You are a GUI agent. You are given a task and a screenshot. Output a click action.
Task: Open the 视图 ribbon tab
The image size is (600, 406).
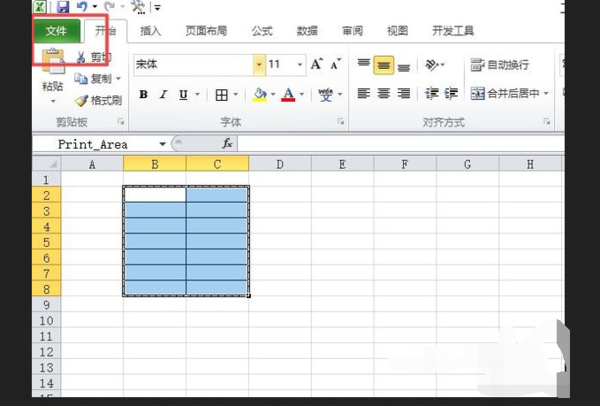pyautogui.click(x=398, y=31)
